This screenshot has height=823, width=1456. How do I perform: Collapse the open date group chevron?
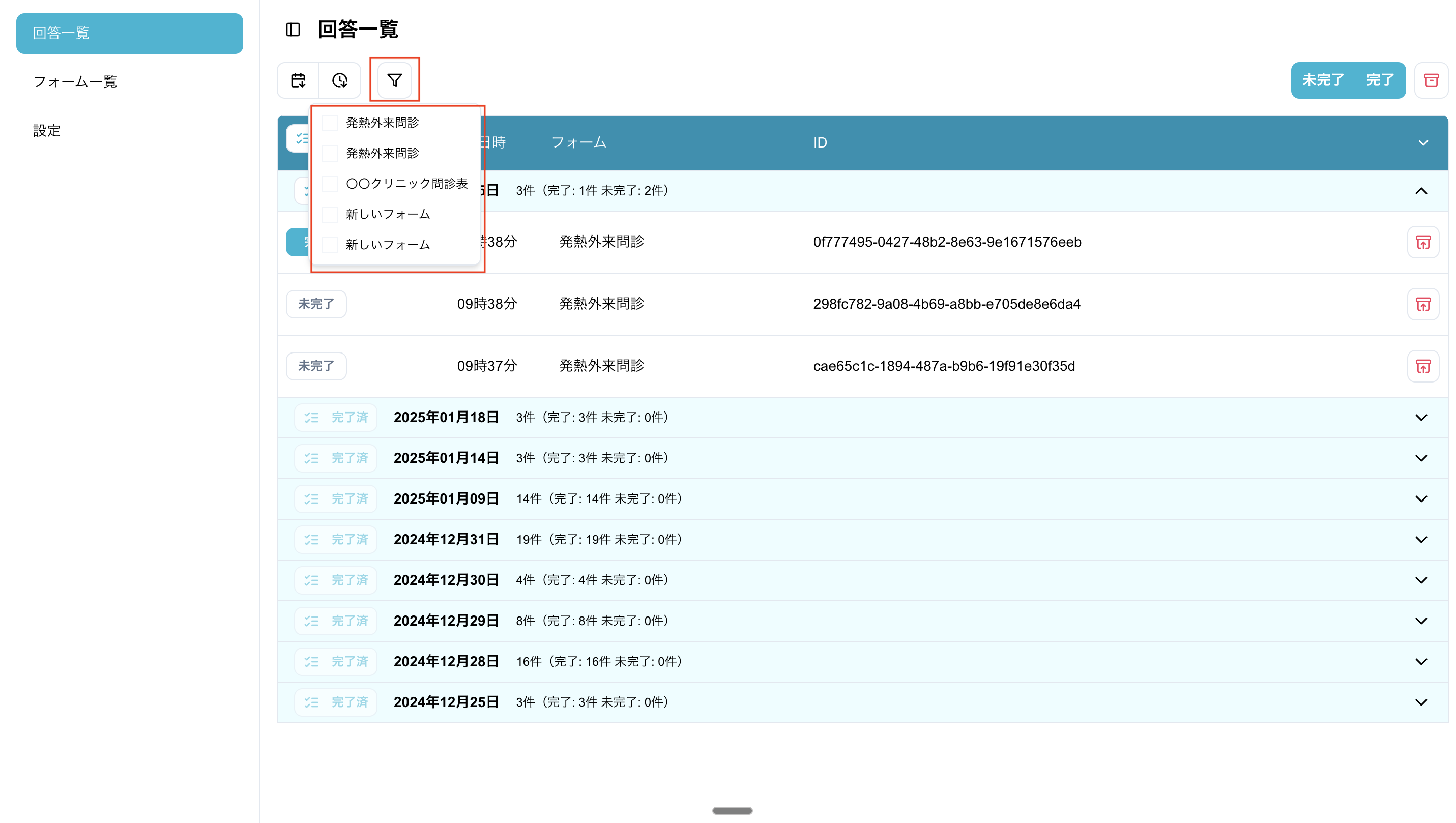pos(1420,190)
